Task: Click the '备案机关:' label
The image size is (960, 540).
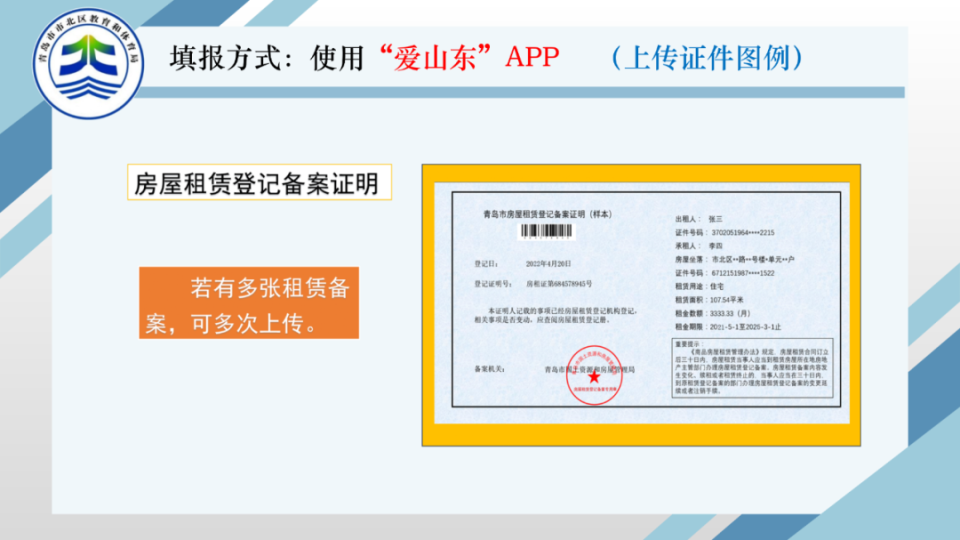Action: 489,369
